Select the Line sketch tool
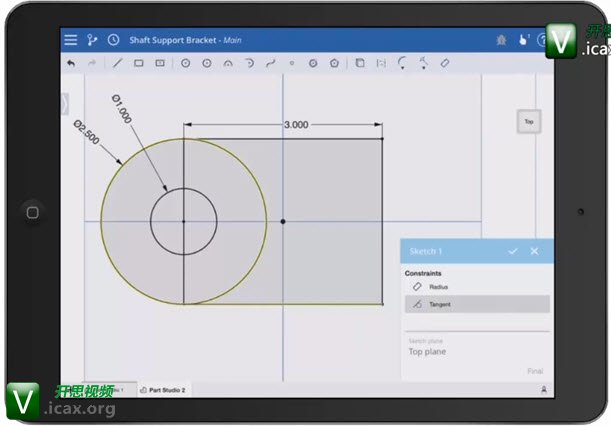Image resolution: width=611 pixels, height=426 pixels. point(117,63)
